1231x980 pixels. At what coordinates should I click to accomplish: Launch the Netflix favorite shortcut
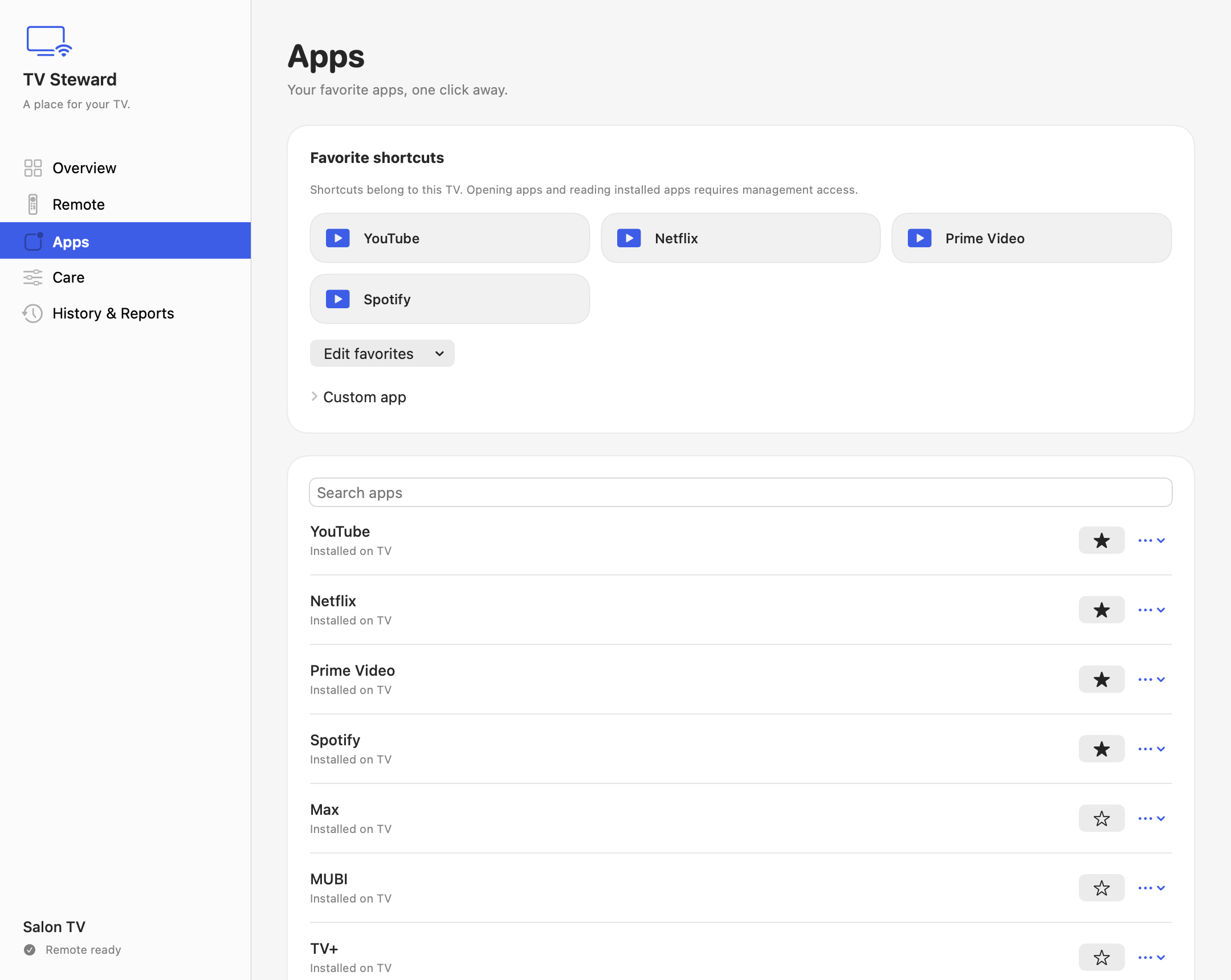(740, 238)
